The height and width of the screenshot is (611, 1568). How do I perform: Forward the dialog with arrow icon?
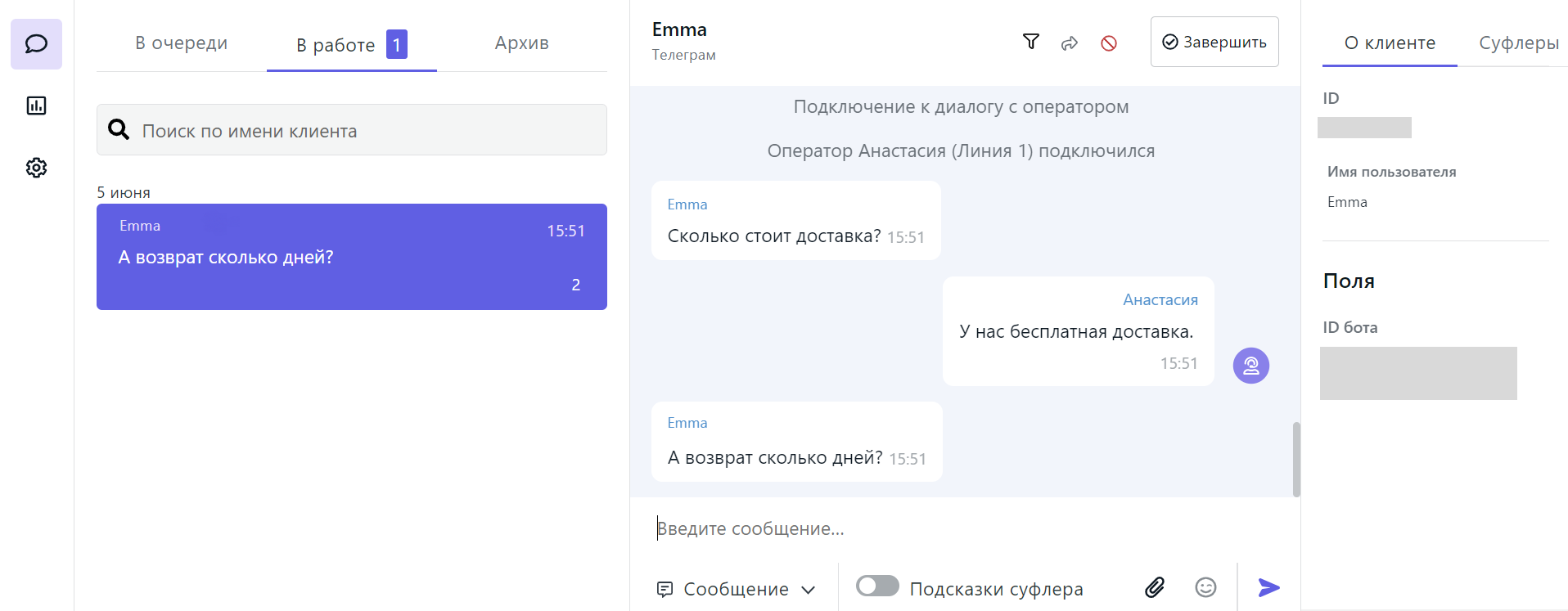click(1070, 43)
